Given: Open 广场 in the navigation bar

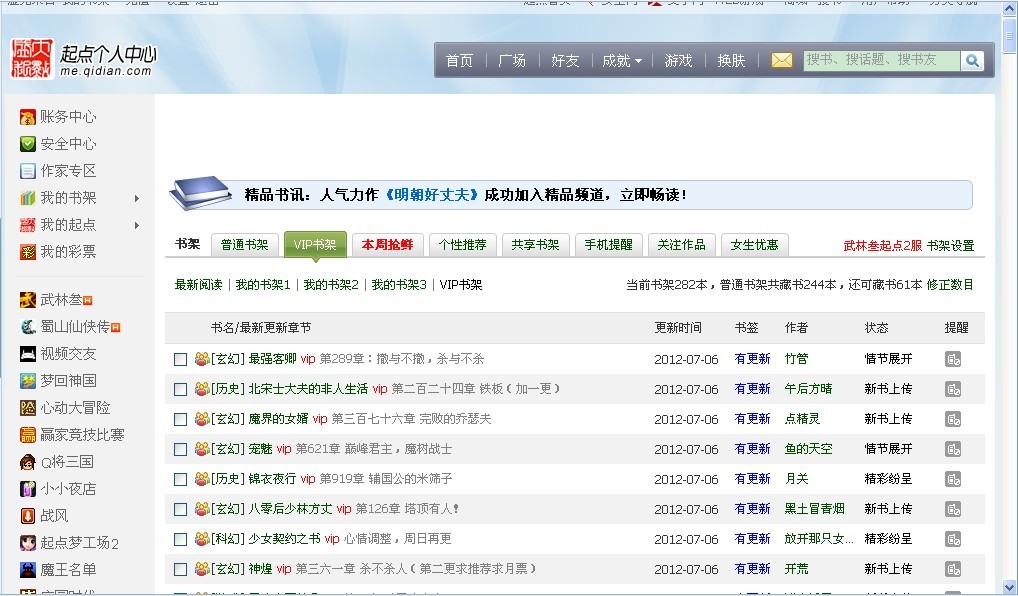Looking at the screenshot, I should tap(512, 60).
